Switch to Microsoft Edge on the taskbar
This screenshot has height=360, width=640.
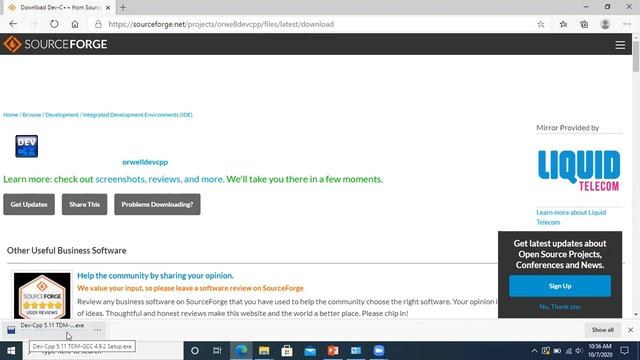click(x=241, y=351)
